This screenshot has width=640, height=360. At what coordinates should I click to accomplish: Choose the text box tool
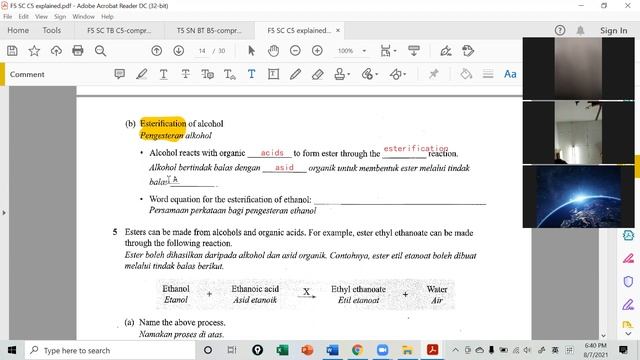coord(273,74)
